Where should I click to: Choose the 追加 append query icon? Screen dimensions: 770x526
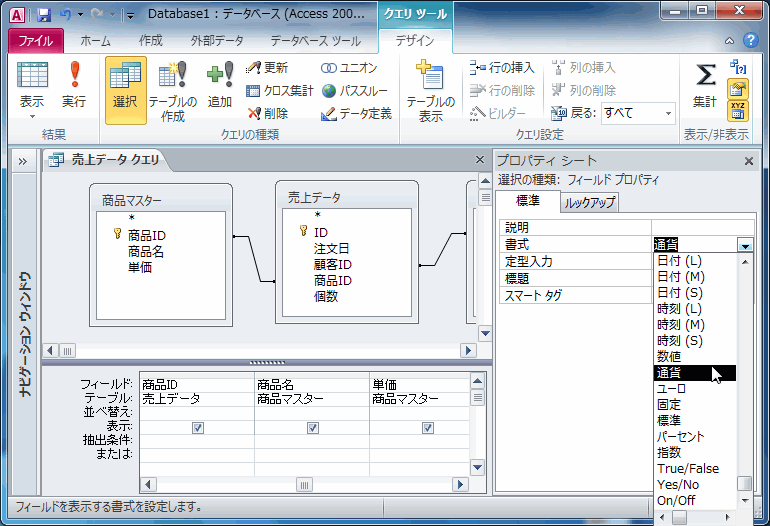pos(220,84)
